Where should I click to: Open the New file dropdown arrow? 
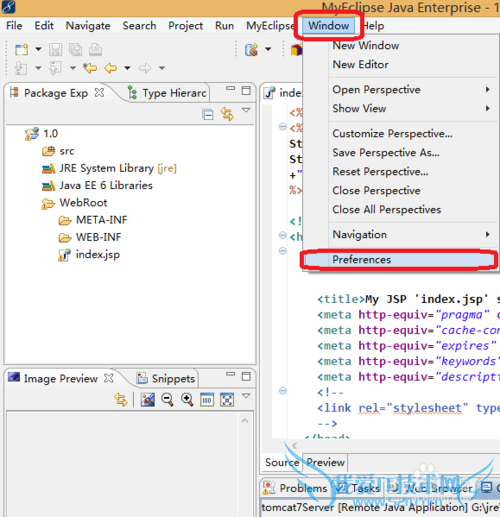(38, 49)
